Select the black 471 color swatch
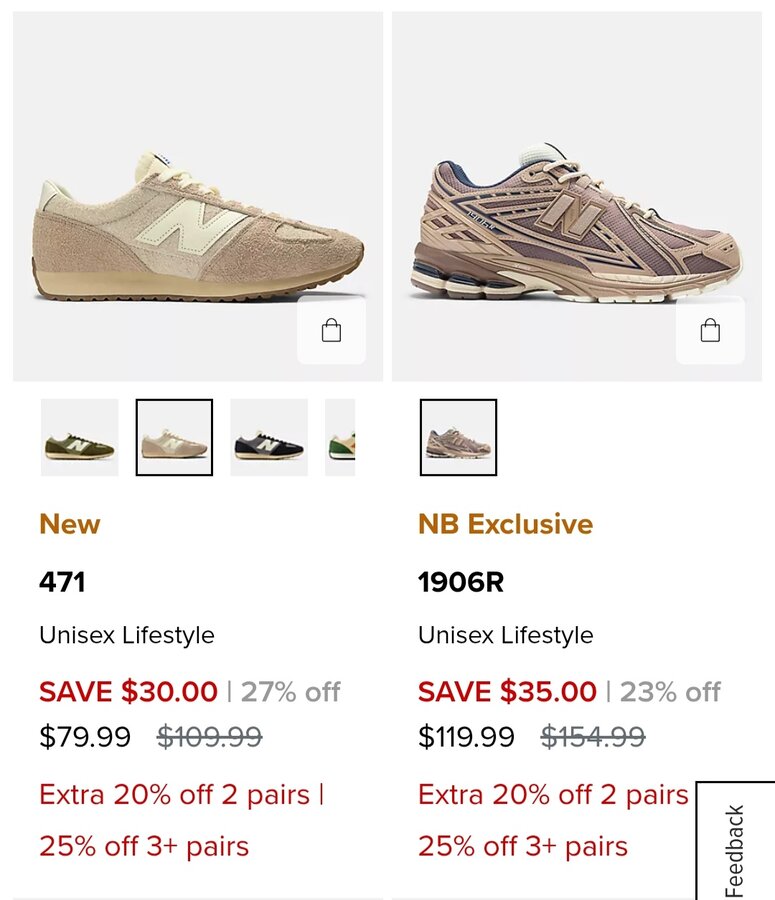 point(269,438)
